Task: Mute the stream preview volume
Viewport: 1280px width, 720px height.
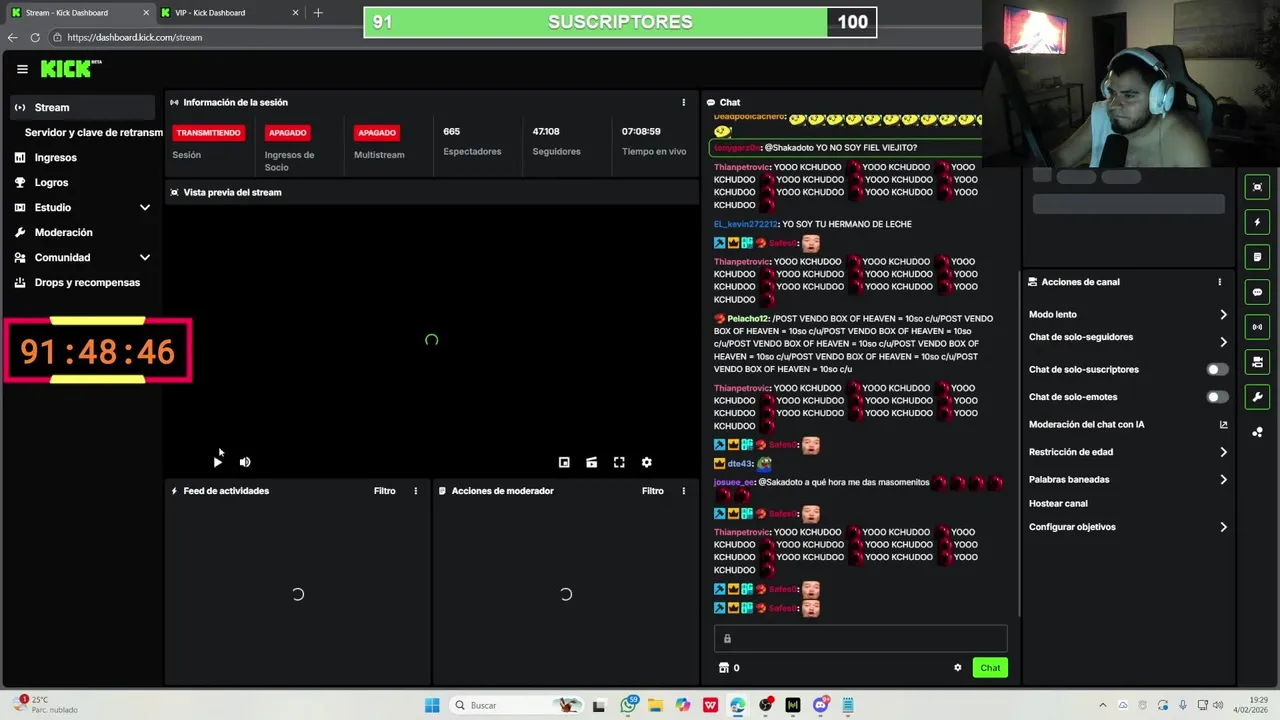Action: [245, 462]
